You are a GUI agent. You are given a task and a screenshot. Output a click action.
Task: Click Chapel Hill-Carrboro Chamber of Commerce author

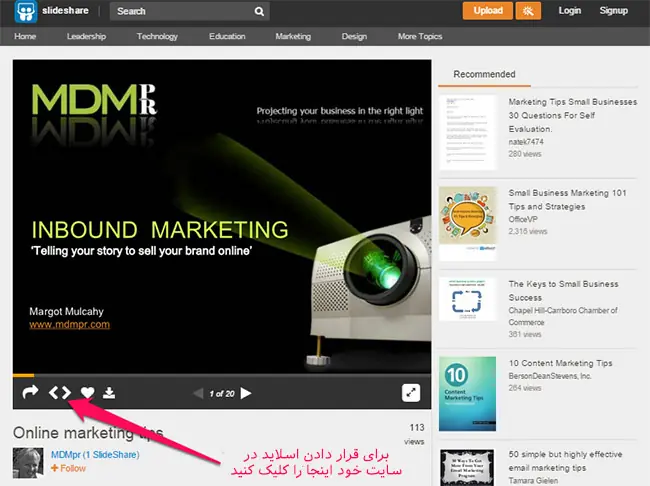563,316
